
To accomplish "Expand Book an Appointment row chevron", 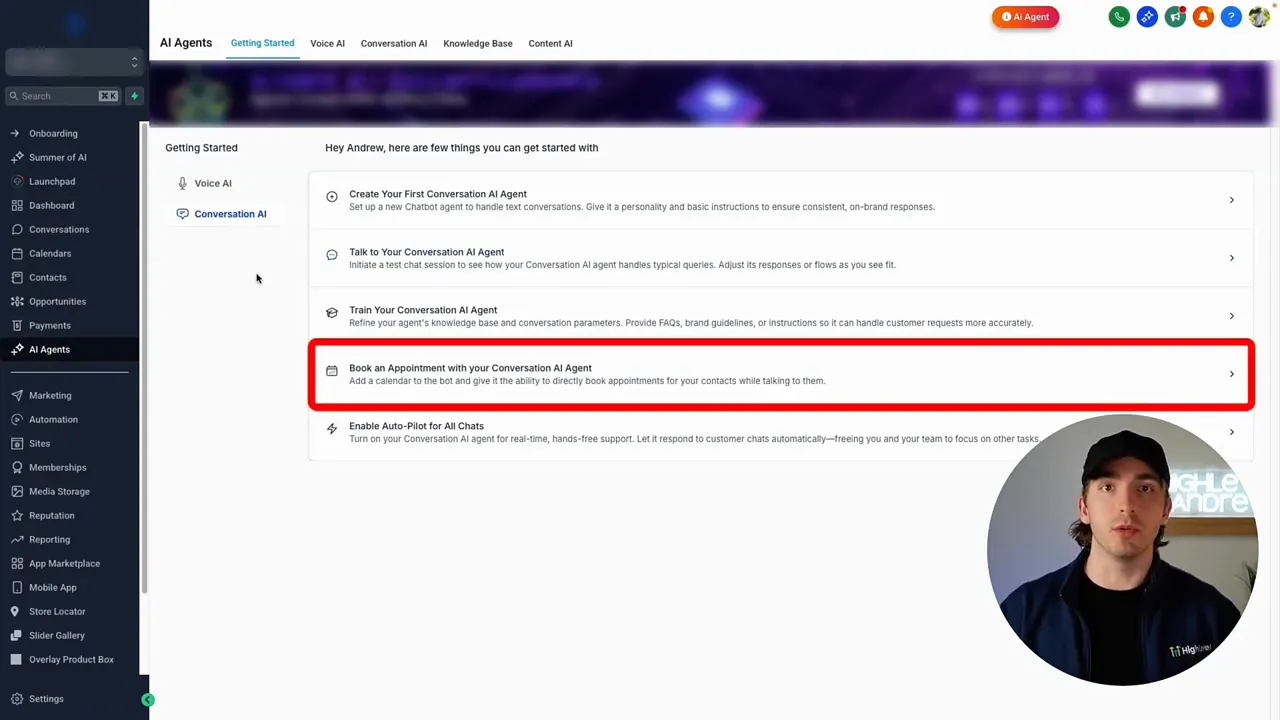I will click(x=1231, y=374).
